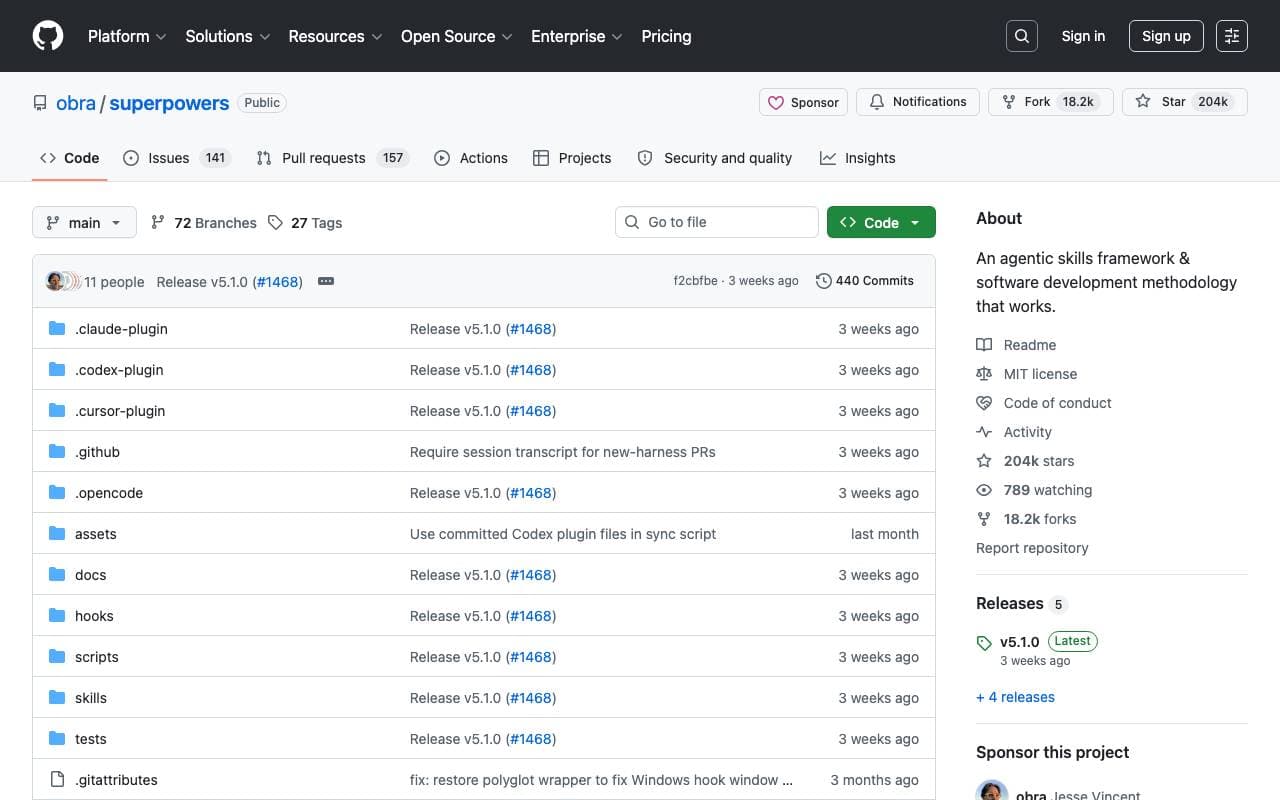This screenshot has width=1280, height=800.
Task: Click the Sign in button
Action: click(x=1083, y=36)
